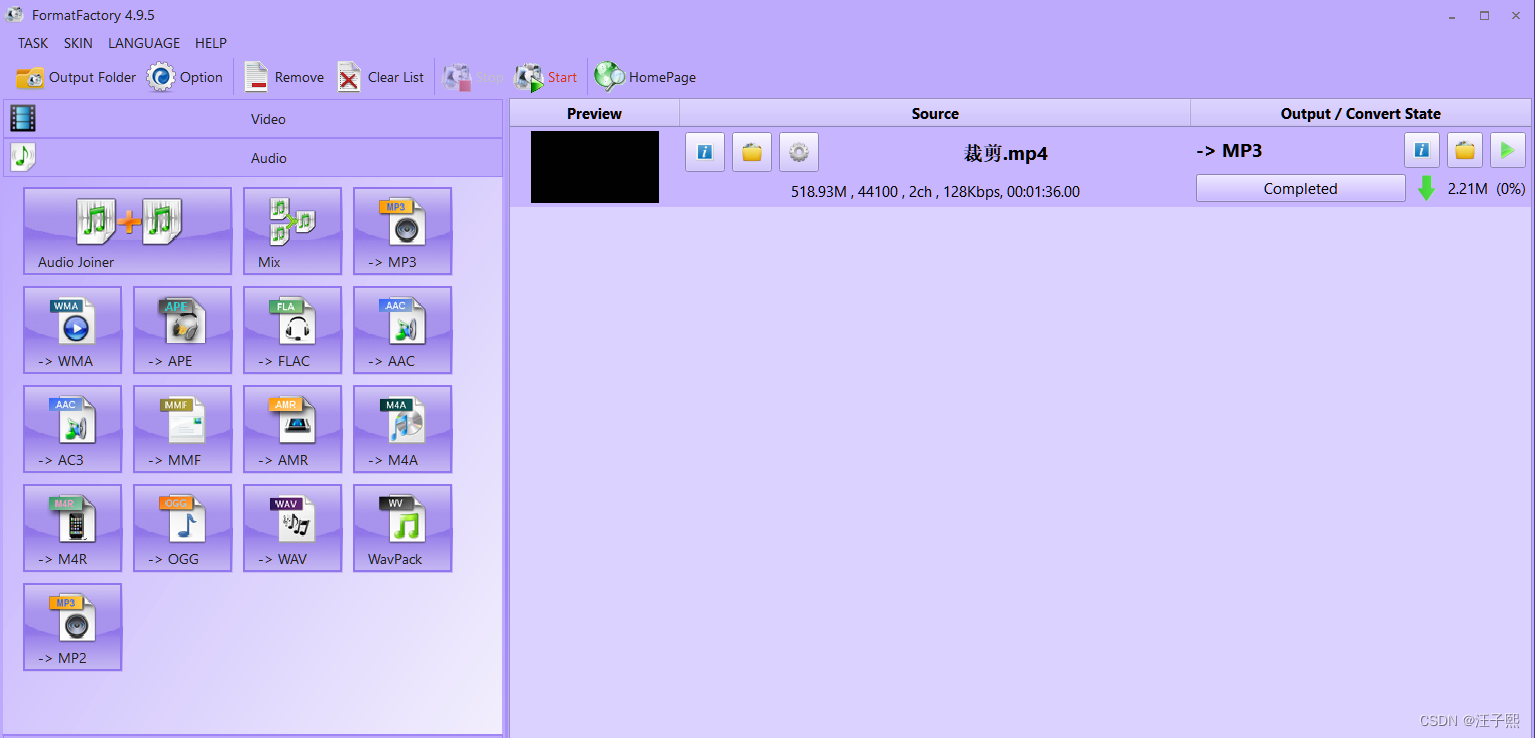Clear List of tasks

click(x=380, y=77)
